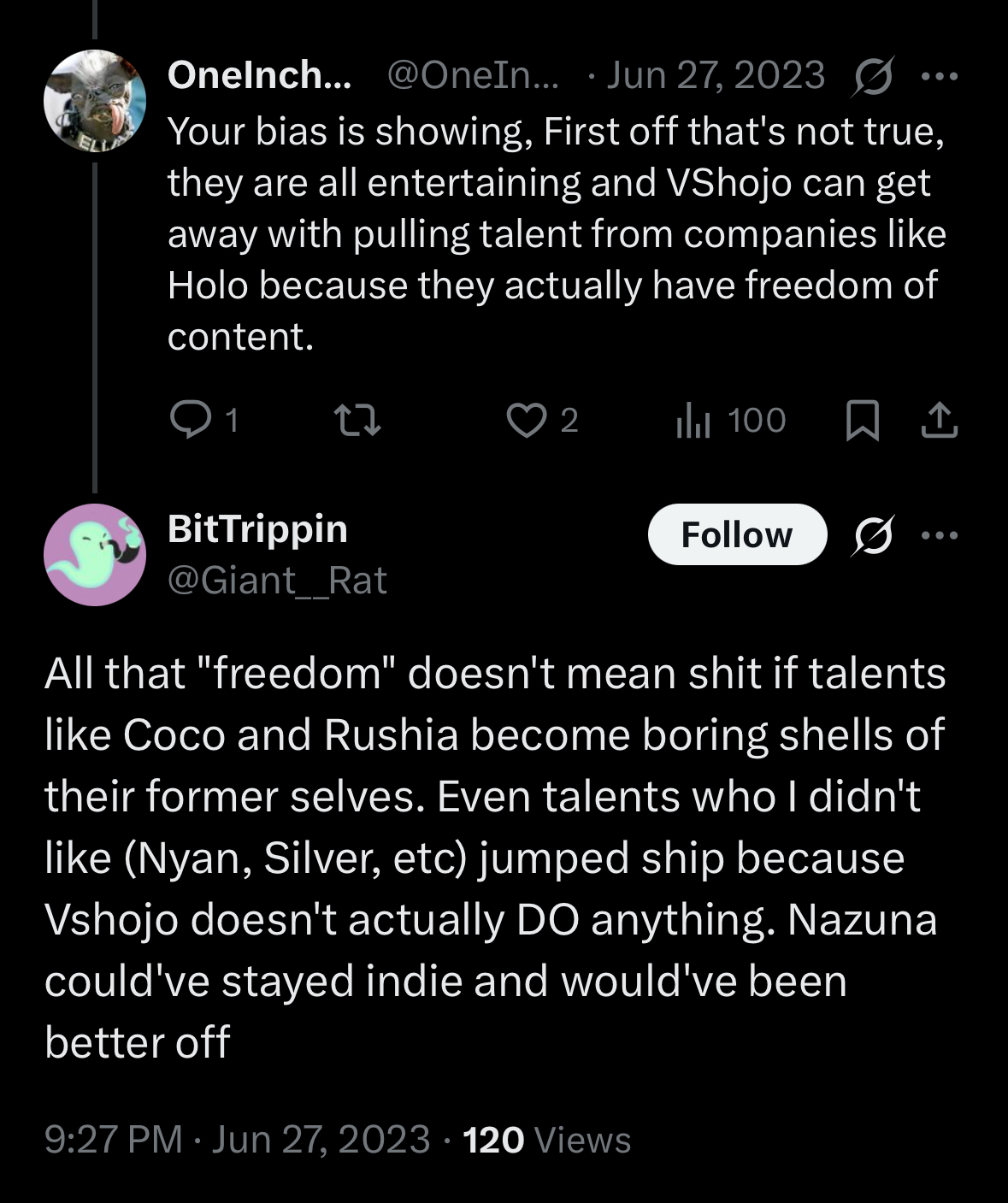The width and height of the screenshot is (1008, 1203).
Task: Repost OneInch's tweet with retweet icon
Action: (x=357, y=420)
